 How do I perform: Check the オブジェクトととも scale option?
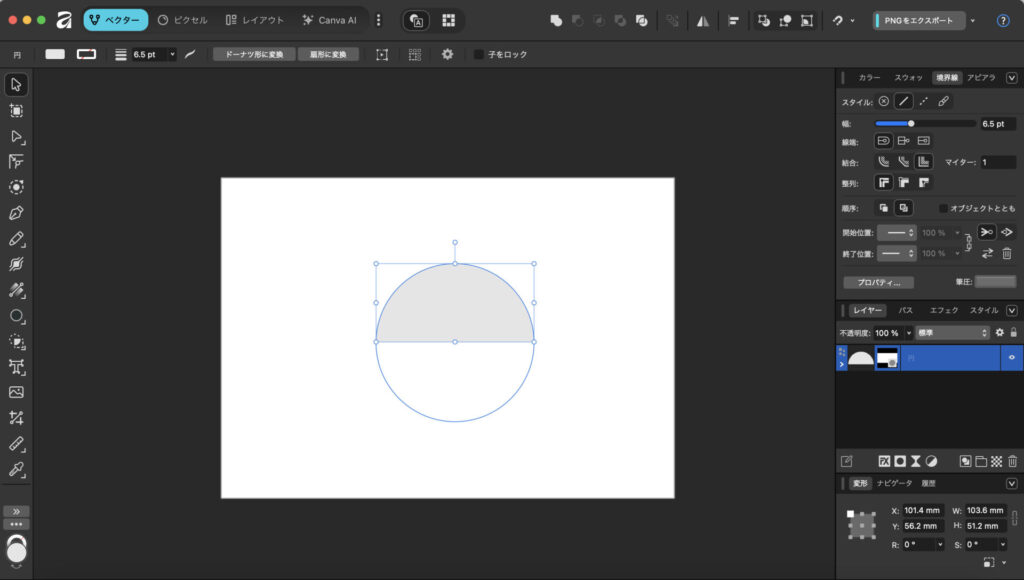[943, 208]
